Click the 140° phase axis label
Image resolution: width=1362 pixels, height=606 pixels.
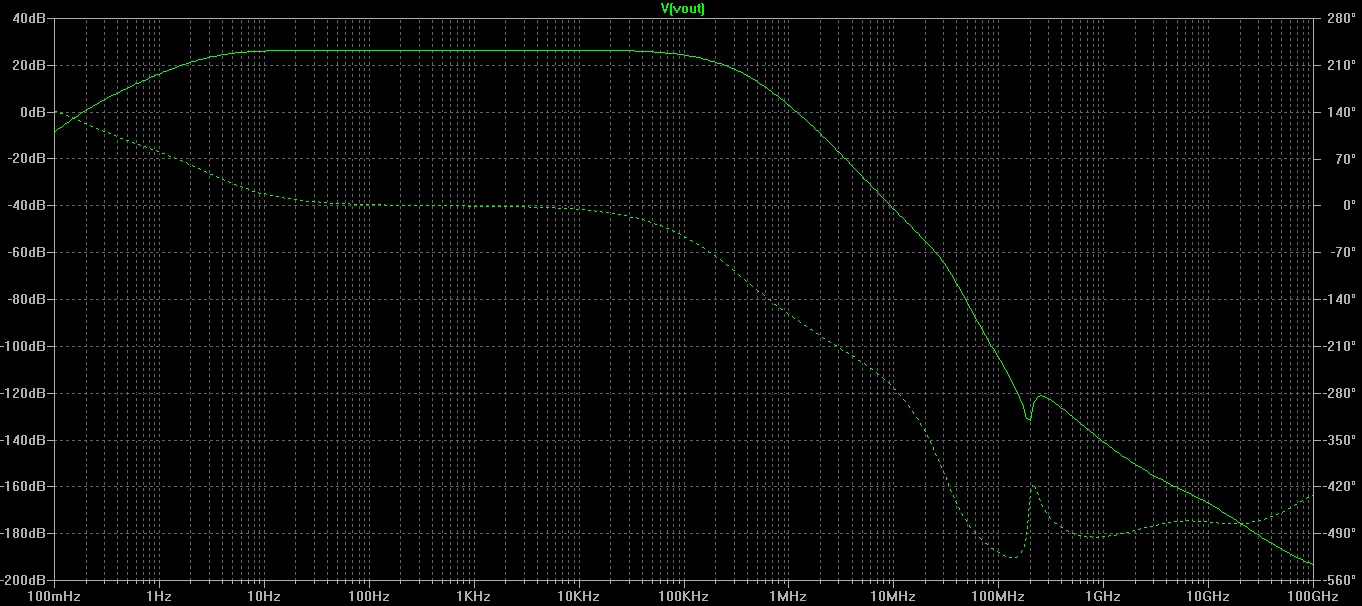tap(1341, 112)
